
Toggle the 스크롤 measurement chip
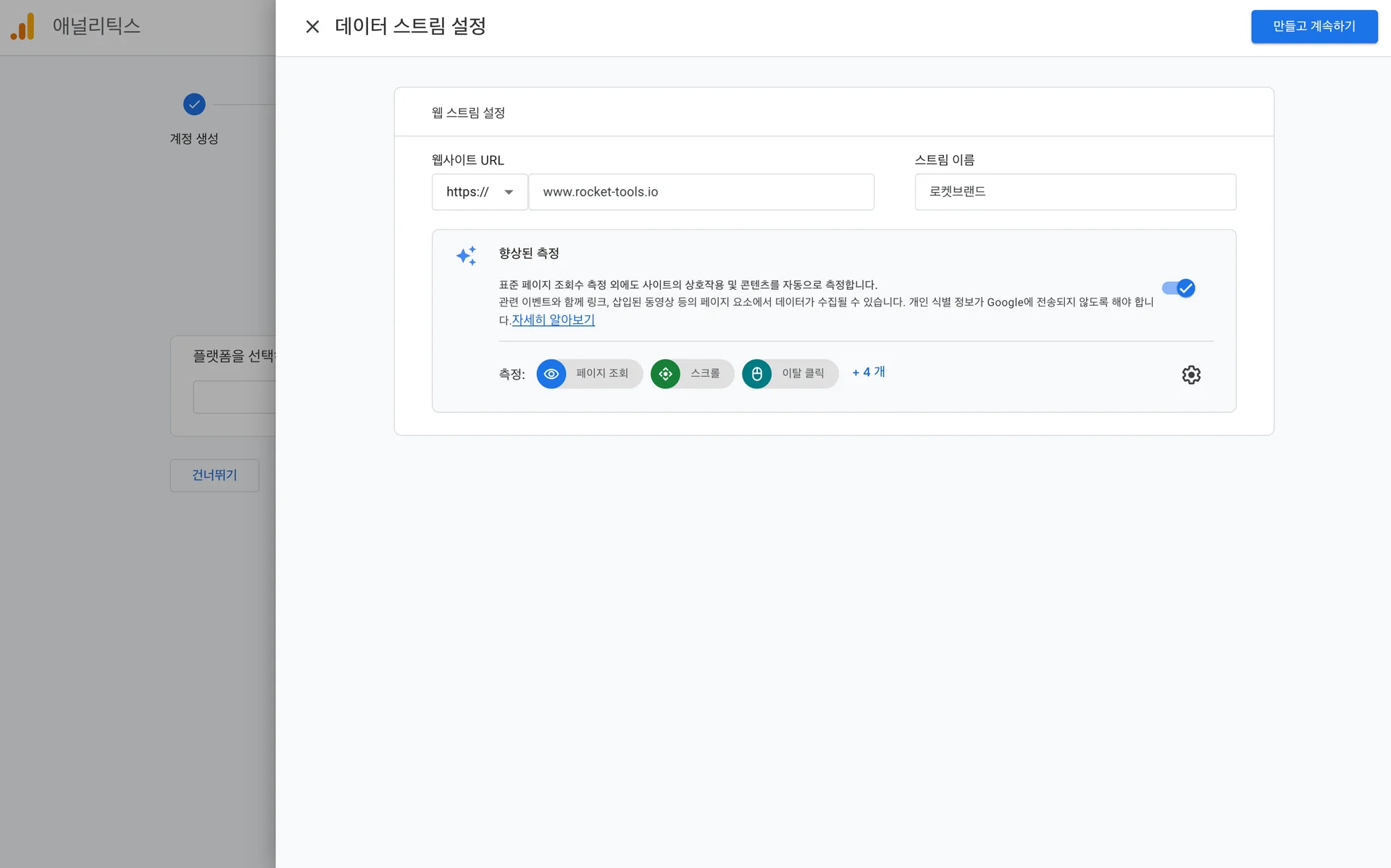pos(692,374)
